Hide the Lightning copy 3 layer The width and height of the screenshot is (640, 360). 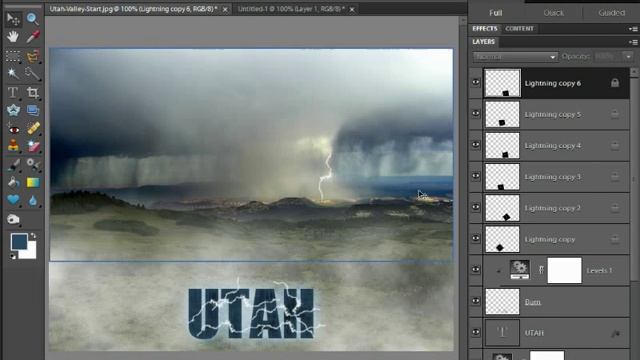[x=476, y=176]
